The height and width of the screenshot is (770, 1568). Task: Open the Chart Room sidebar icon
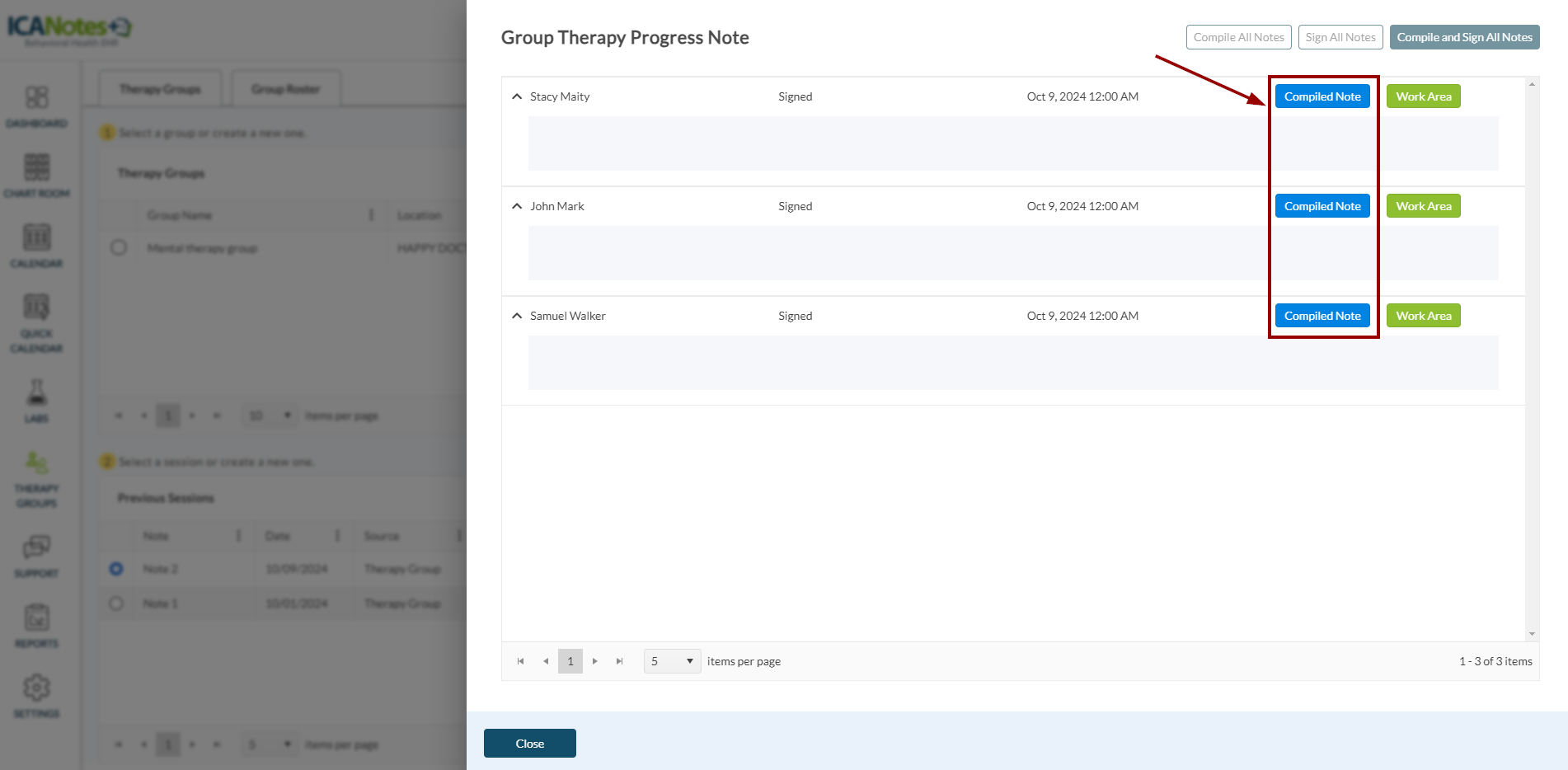36,168
